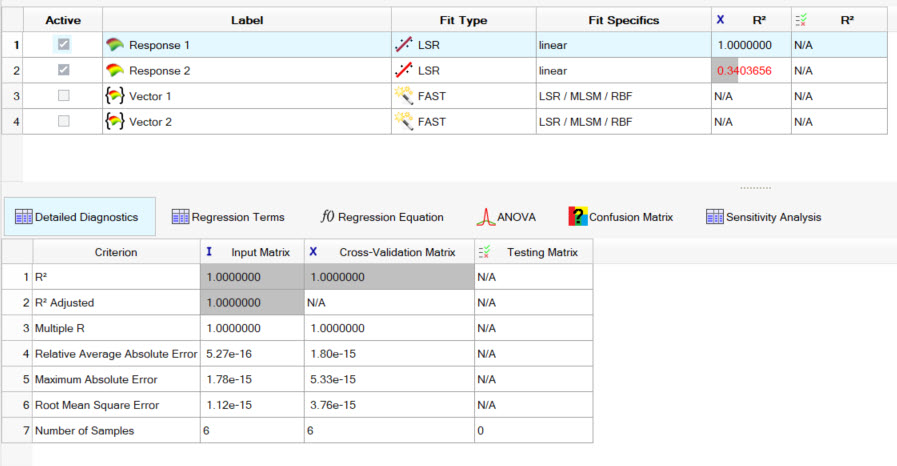Click the Response 2 surface icon
This screenshot has height=466, width=897.
pos(115,70)
